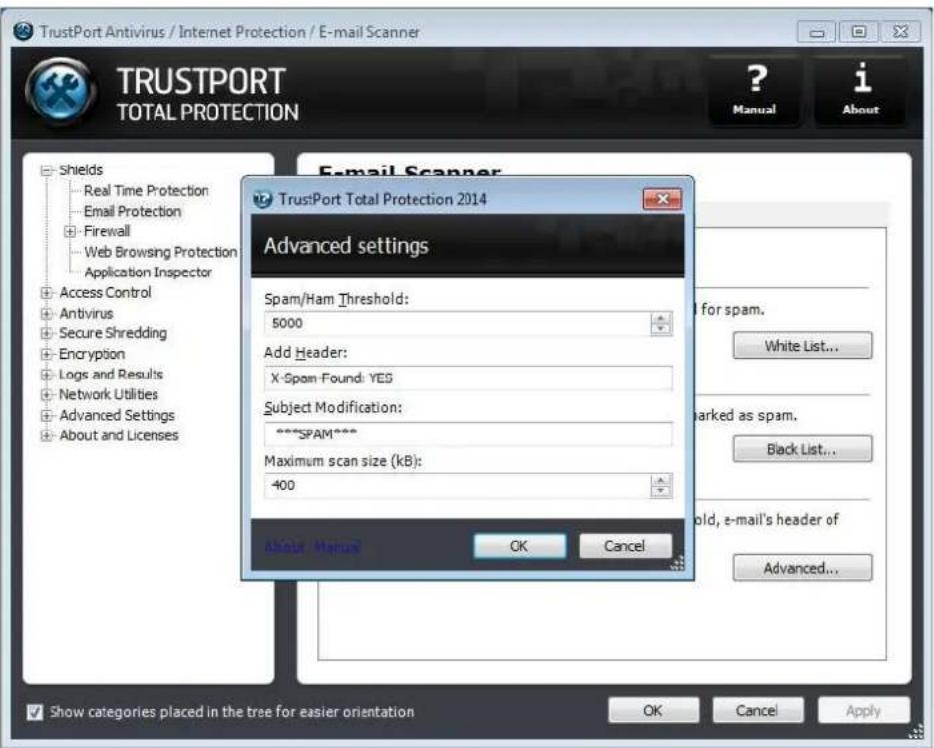934x748 pixels.
Task: Open the Manual help icon in header
Action: (x=755, y=90)
